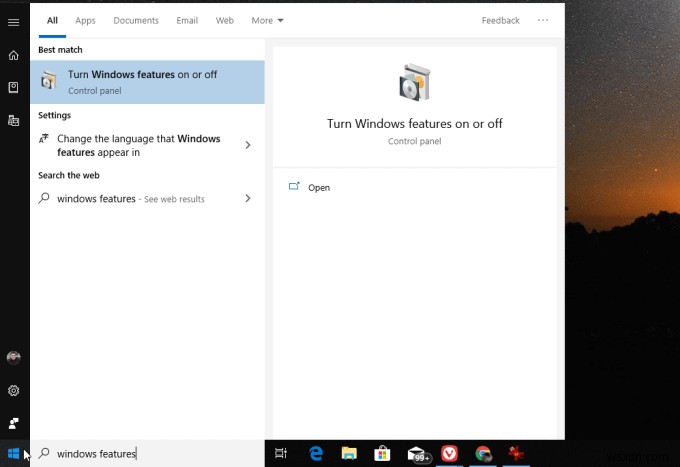Select windows features See web results

(x=147, y=199)
